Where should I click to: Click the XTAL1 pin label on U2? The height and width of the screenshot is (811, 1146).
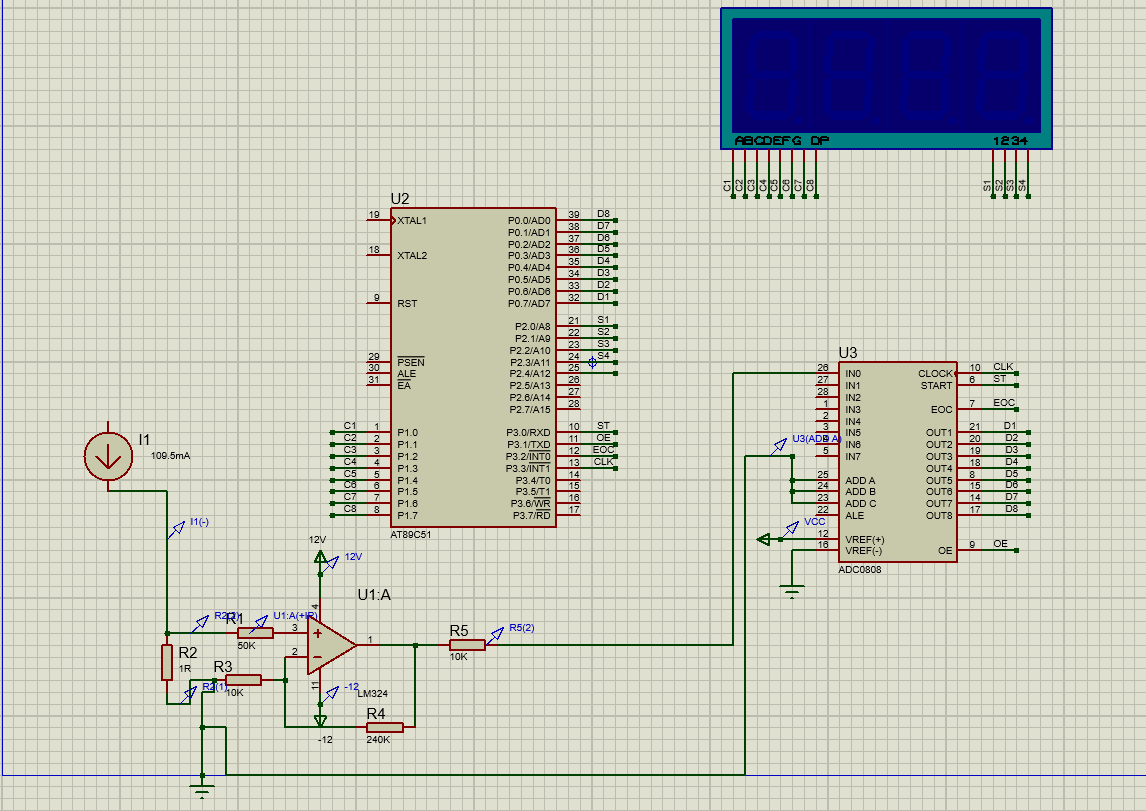pos(412,221)
